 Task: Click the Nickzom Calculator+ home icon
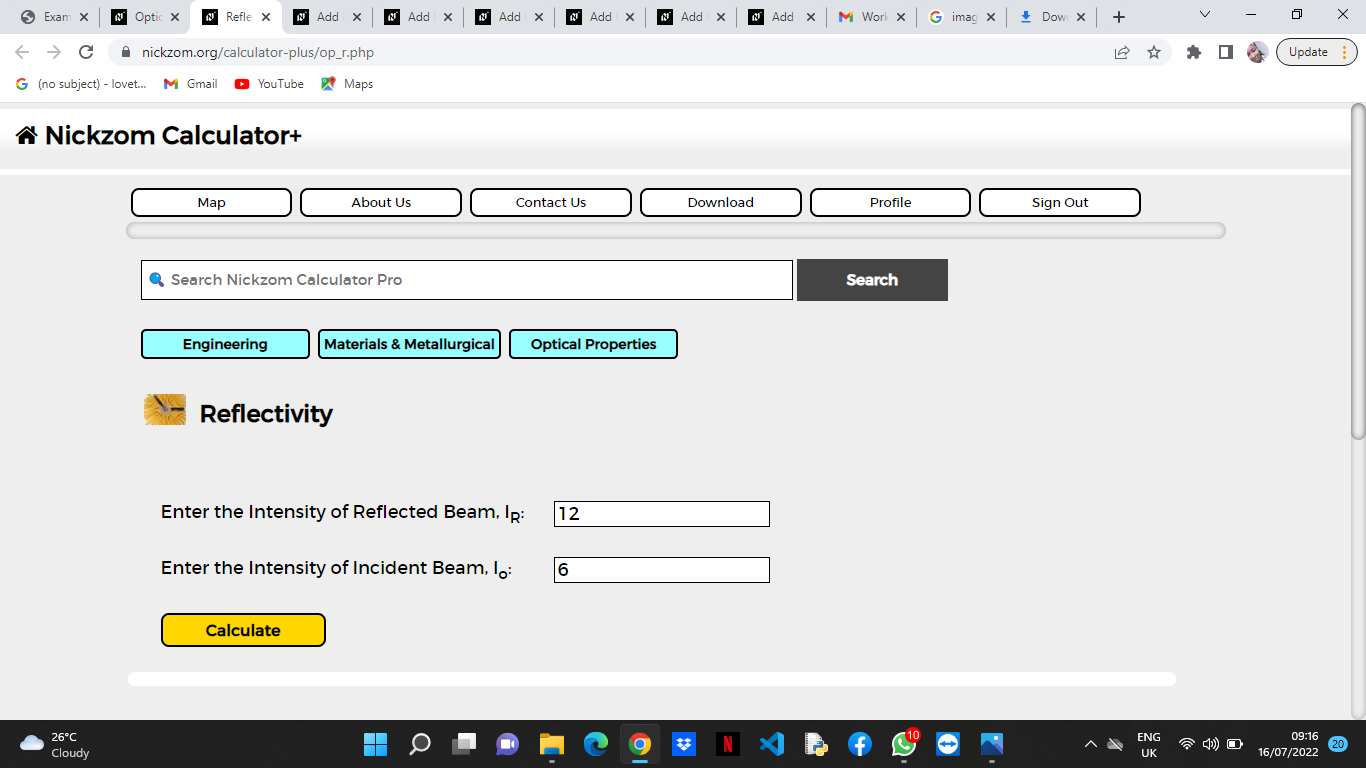click(27, 136)
